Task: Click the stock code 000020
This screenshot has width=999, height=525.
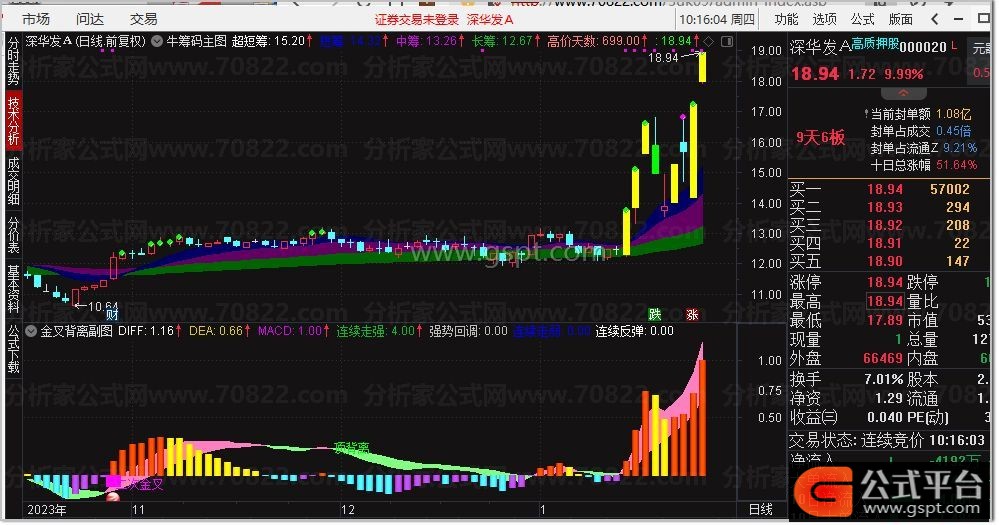Action: 924,47
